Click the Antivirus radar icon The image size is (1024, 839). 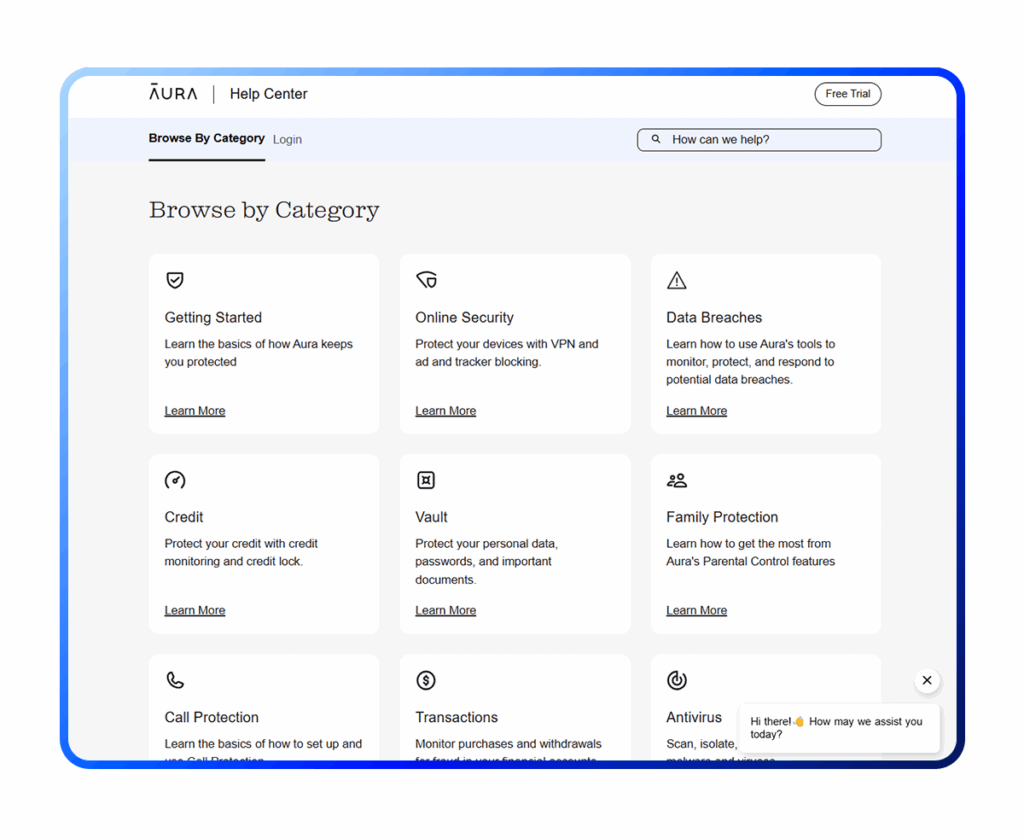point(677,680)
